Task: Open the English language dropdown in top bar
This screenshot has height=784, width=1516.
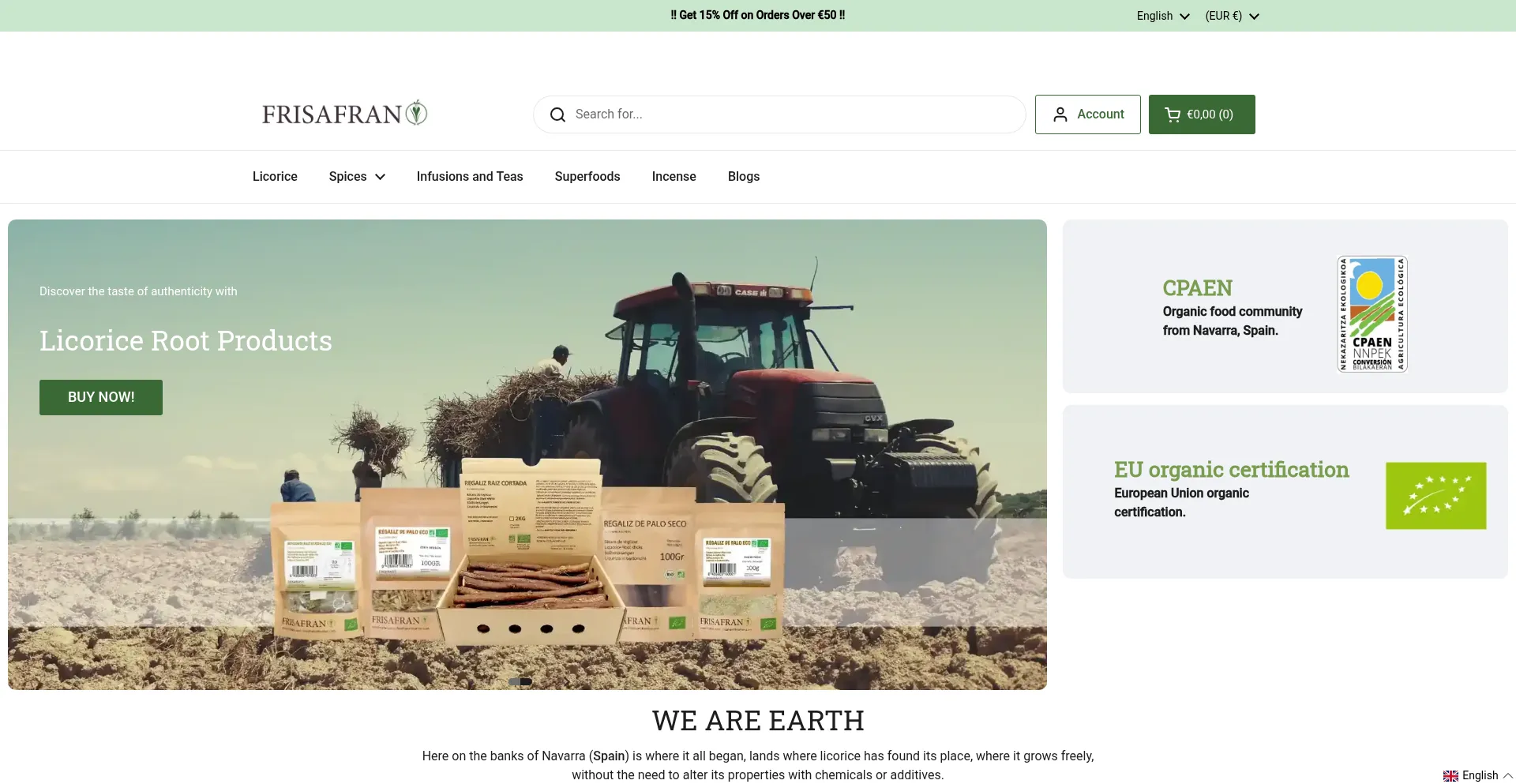Action: [1163, 16]
